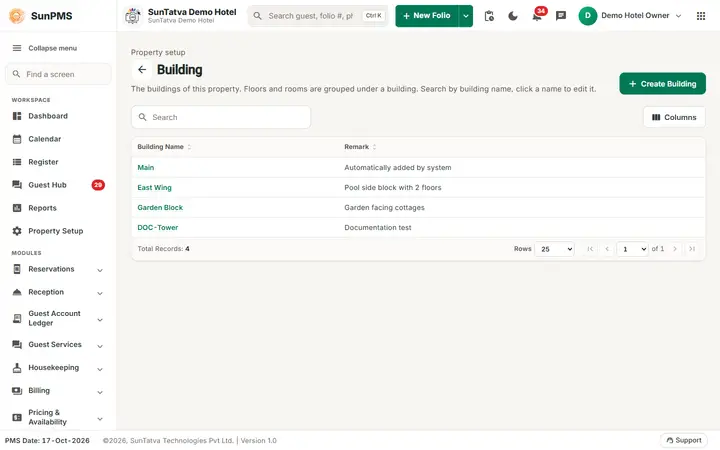Focus the global guest search field
The width and height of the screenshot is (720, 450).
(x=318, y=16)
